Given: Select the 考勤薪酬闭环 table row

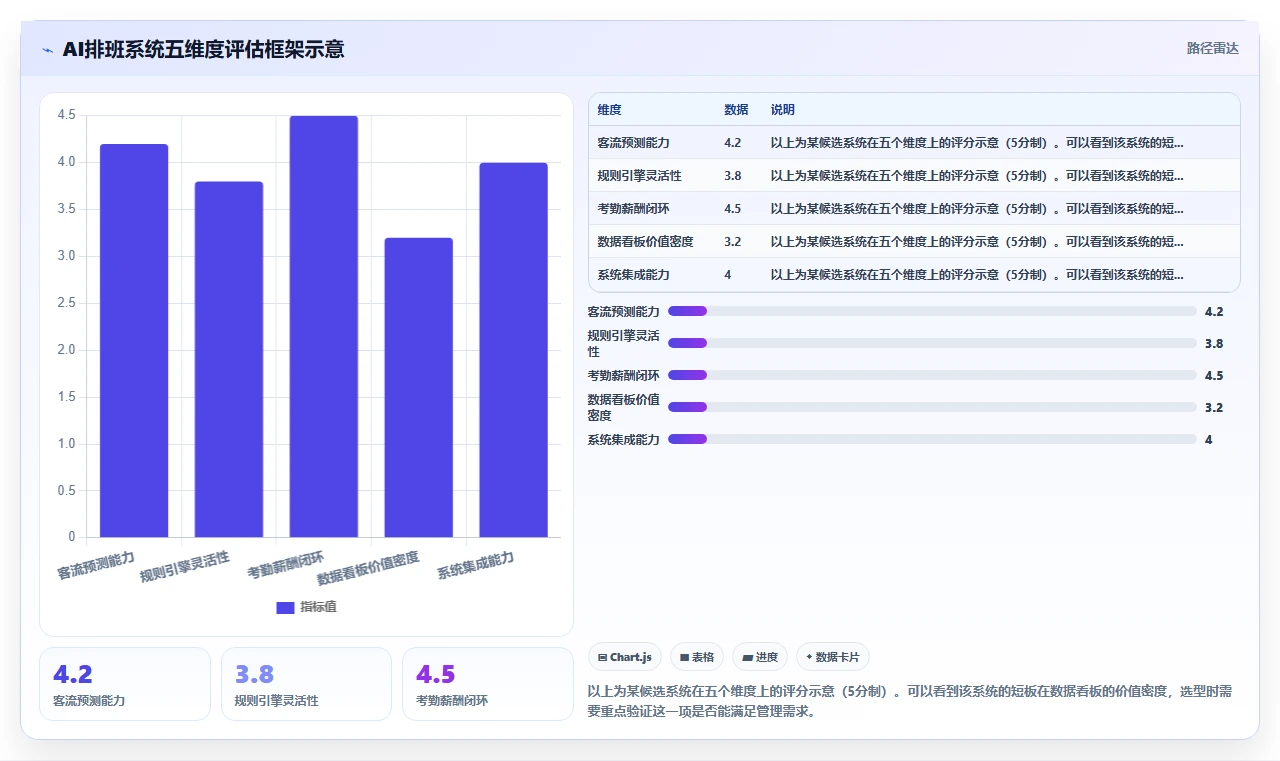Looking at the screenshot, I should pyautogui.click(x=914, y=209).
